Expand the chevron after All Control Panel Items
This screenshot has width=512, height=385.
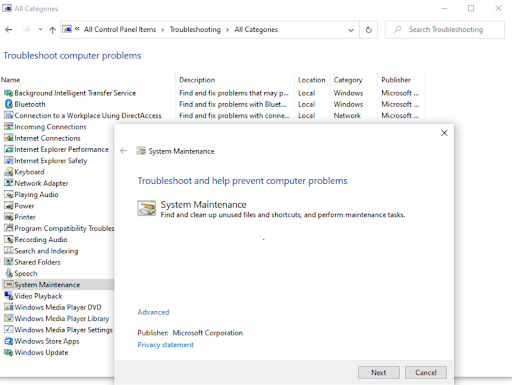click(x=163, y=30)
